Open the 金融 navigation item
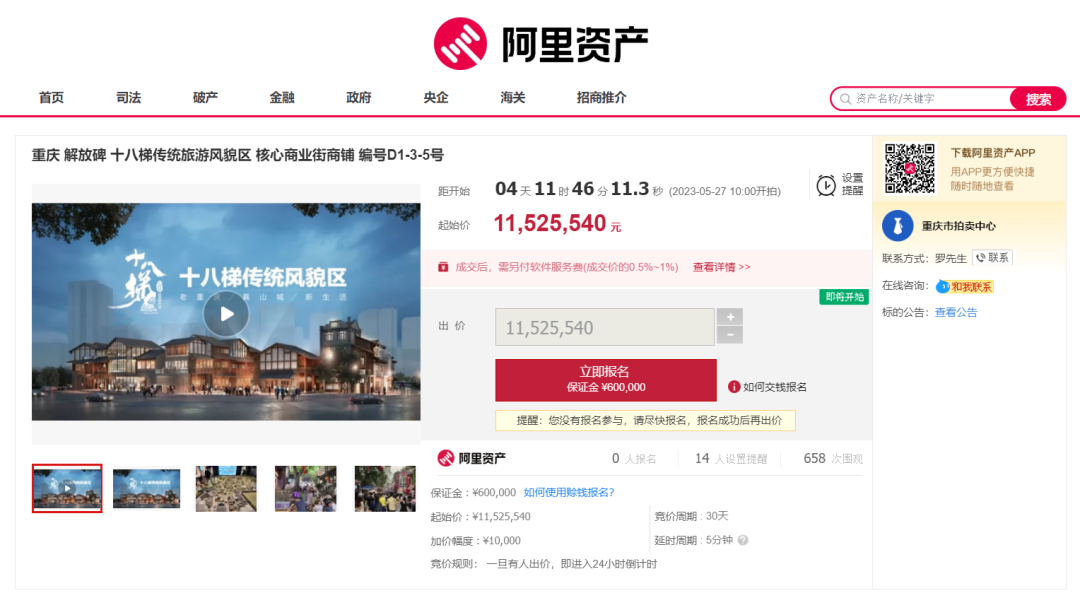1080x598 pixels. (x=282, y=98)
